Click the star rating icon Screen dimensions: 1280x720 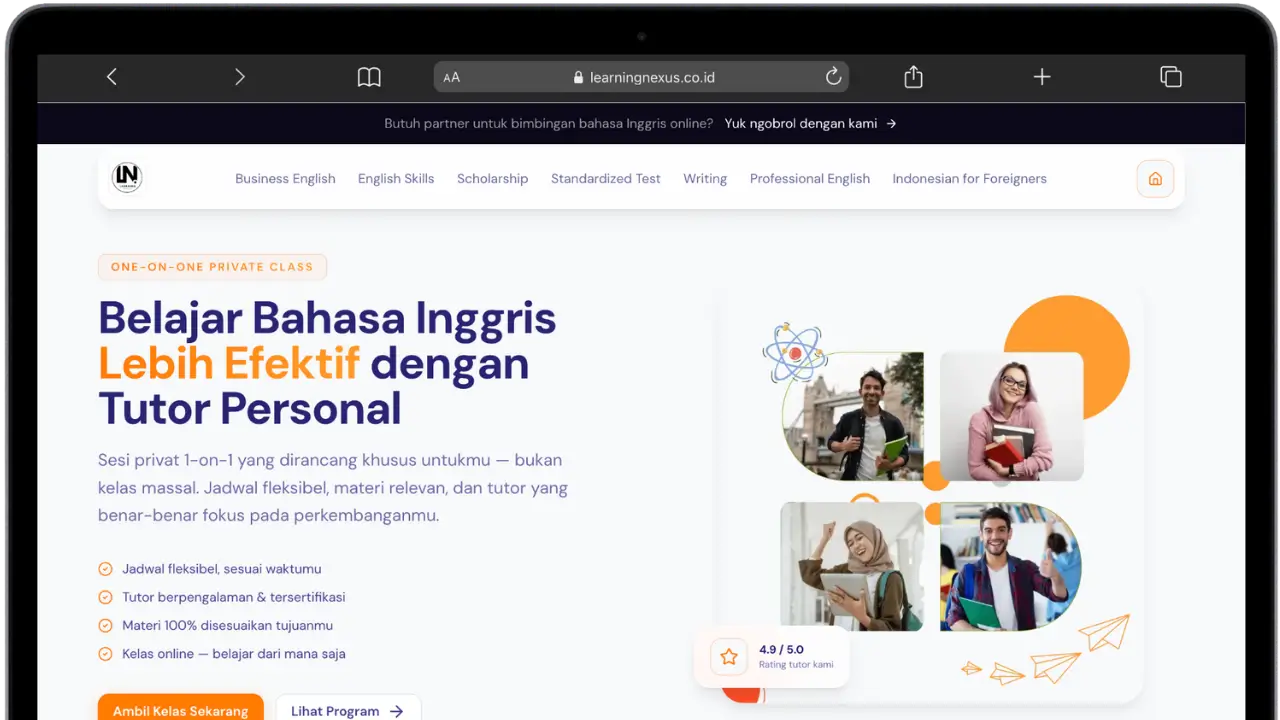coord(729,657)
